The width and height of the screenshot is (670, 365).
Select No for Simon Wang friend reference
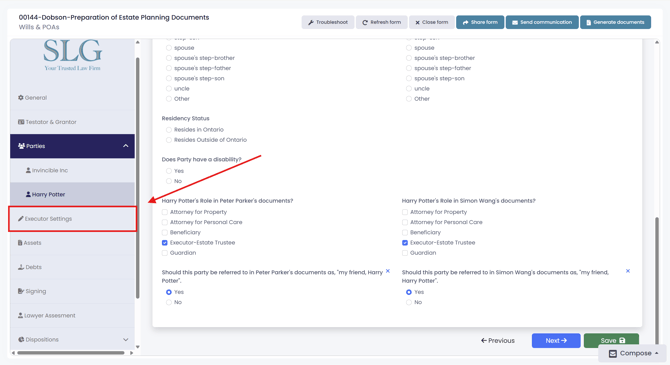pos(409,303)
